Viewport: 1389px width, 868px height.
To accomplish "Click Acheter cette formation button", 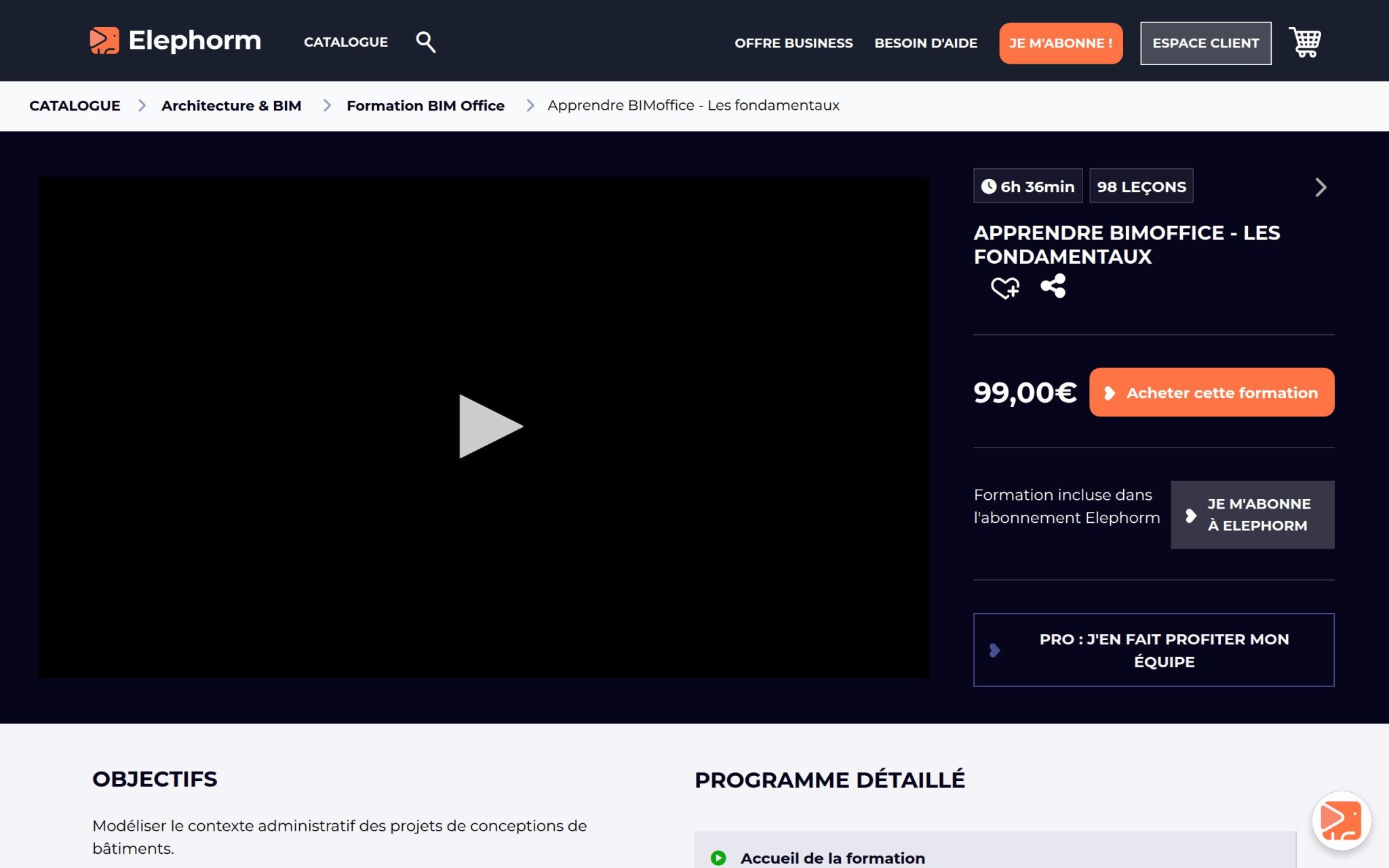I will [1211, 392].
